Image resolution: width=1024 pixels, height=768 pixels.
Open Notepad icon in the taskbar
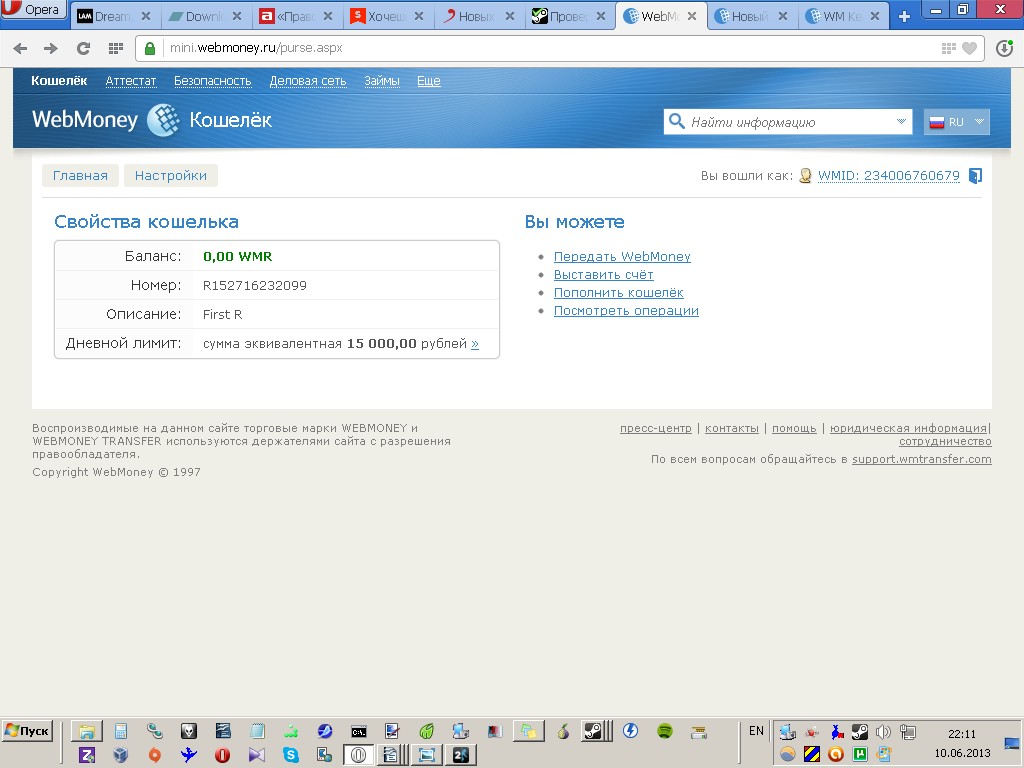coord(257,731)
